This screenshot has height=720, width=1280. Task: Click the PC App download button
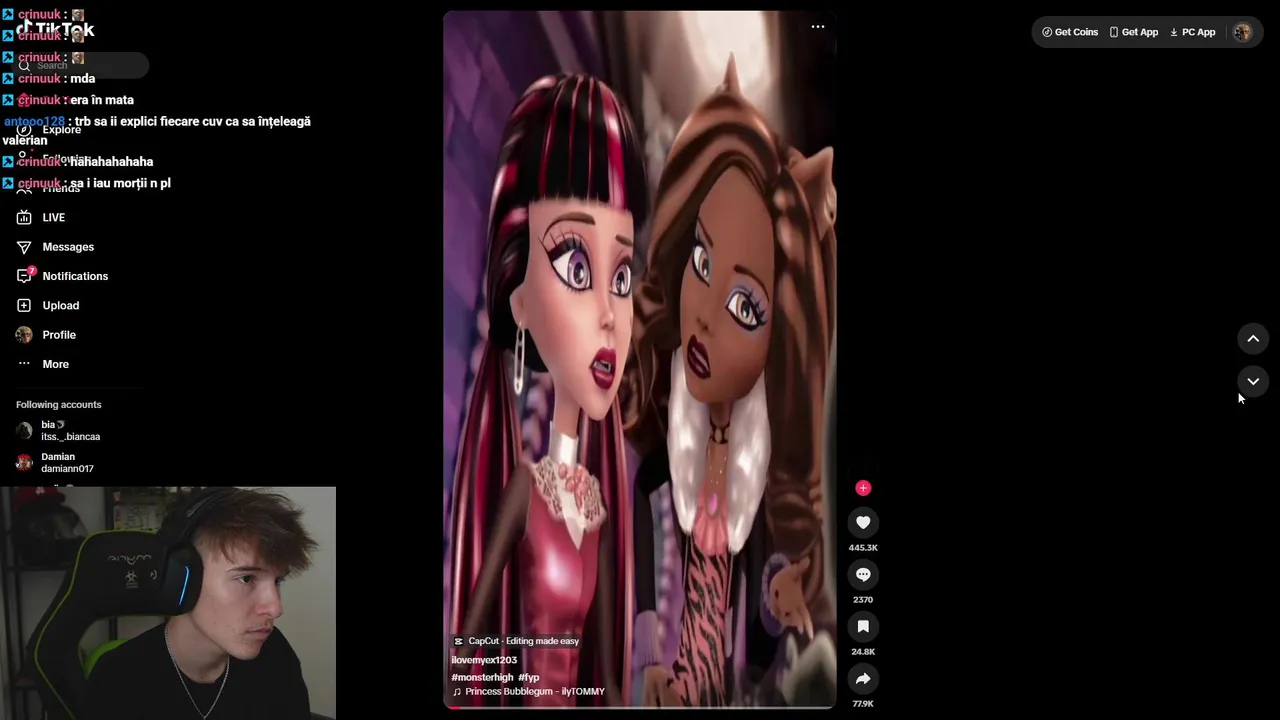point(1193,32)
